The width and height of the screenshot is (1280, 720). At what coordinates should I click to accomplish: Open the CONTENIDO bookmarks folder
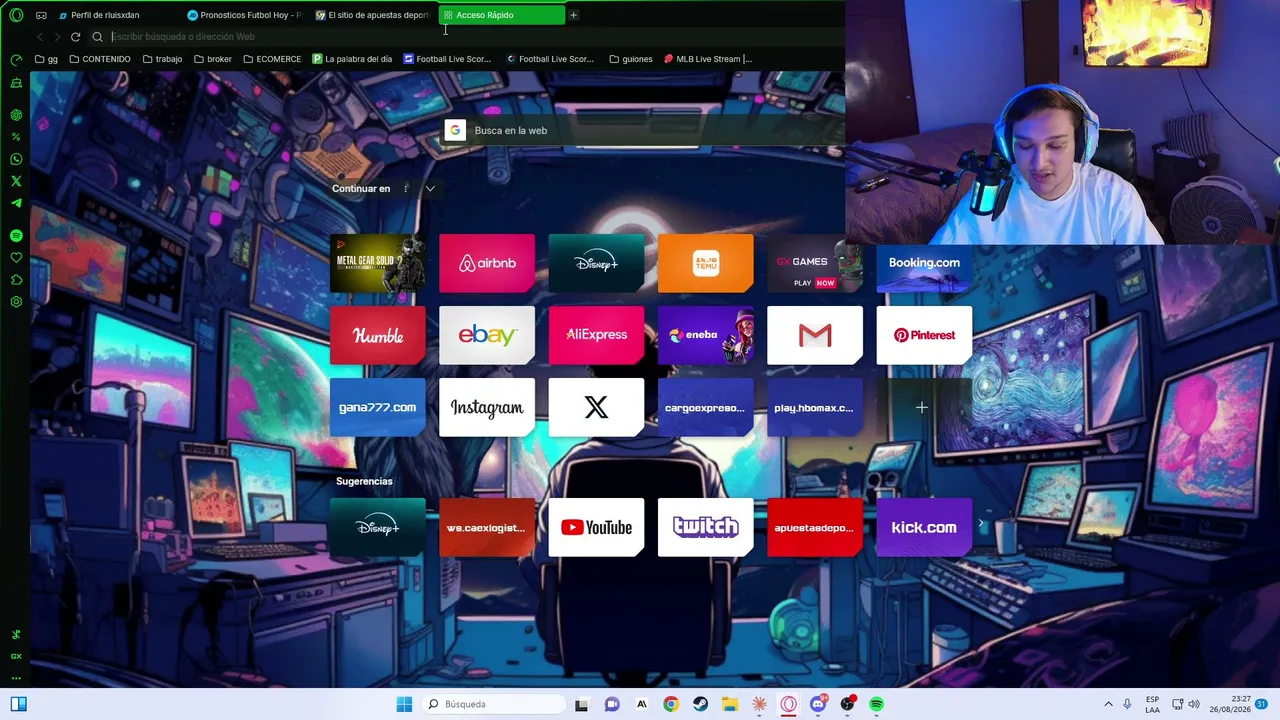pos(100,59)
